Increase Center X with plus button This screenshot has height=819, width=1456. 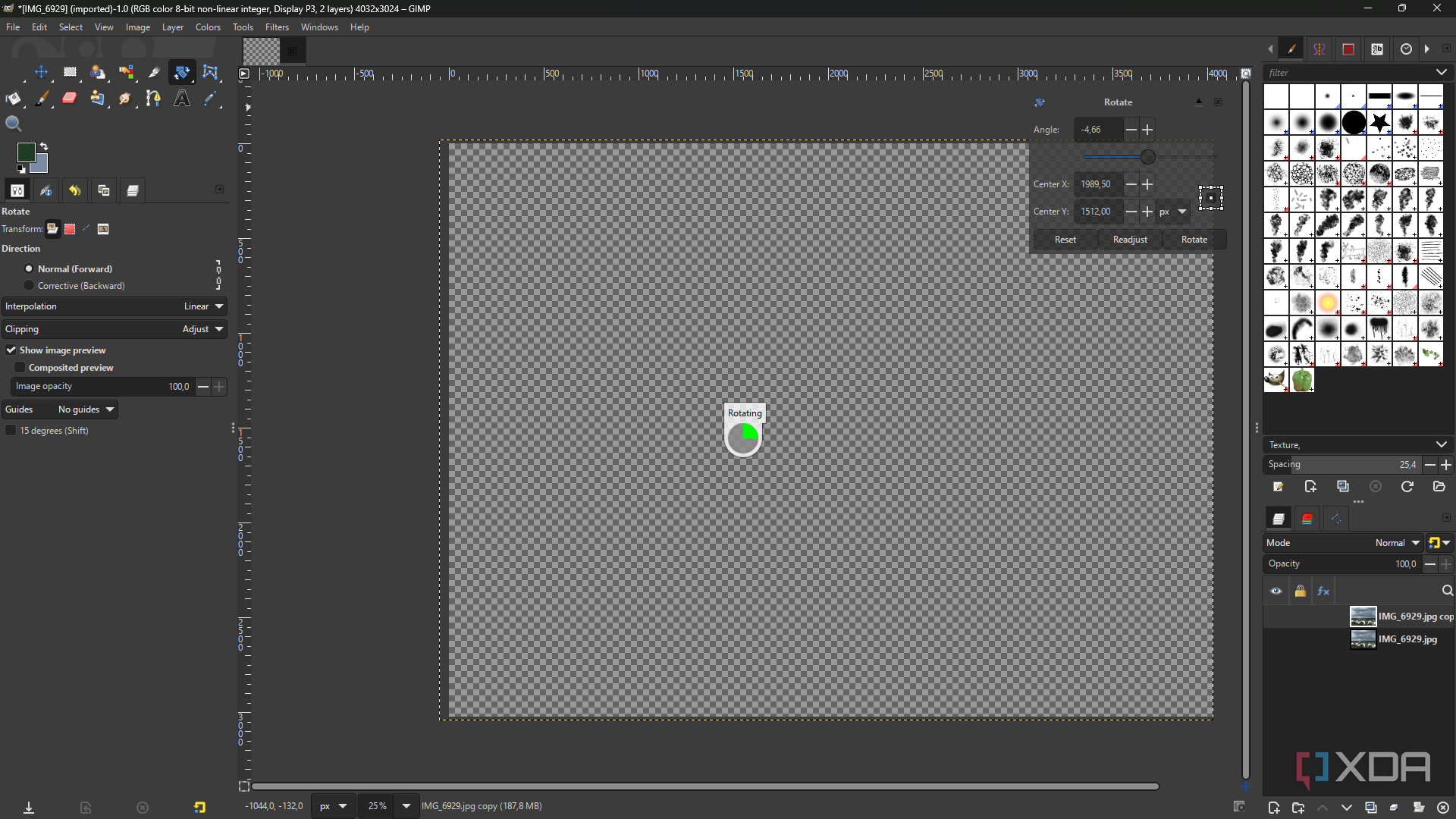coord(1148,184)
